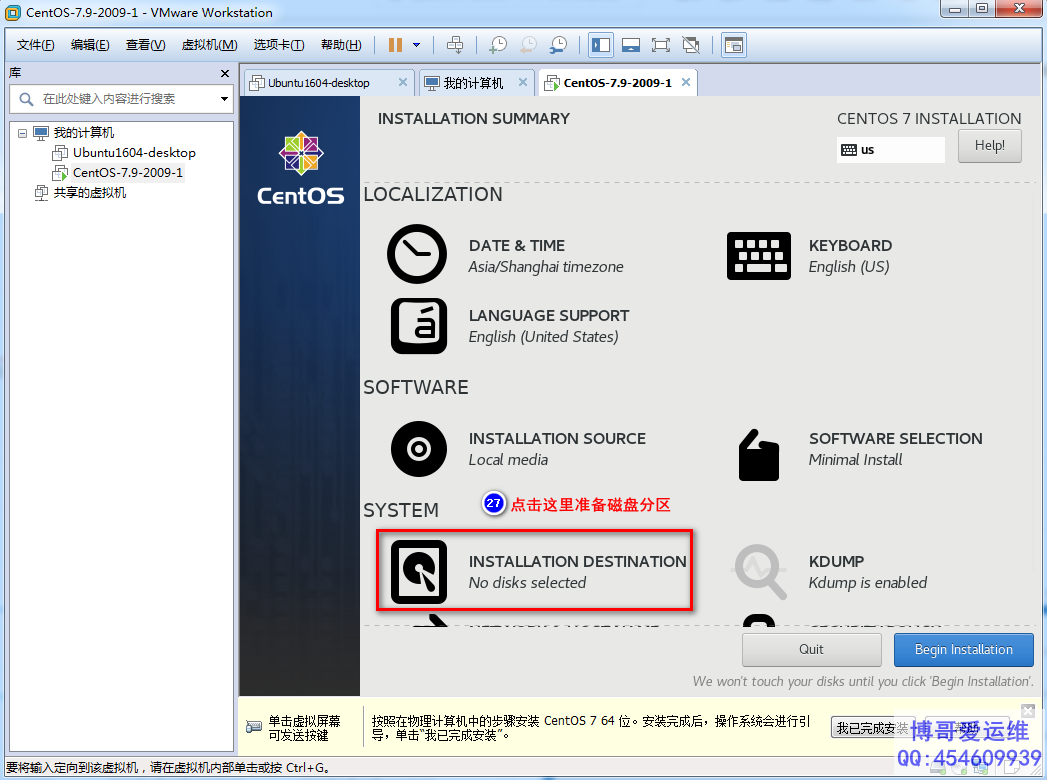The height and width of the screenshot is (780, 1047).
Task: Click the keyboard hint icon in info bar
Action: 254,727
